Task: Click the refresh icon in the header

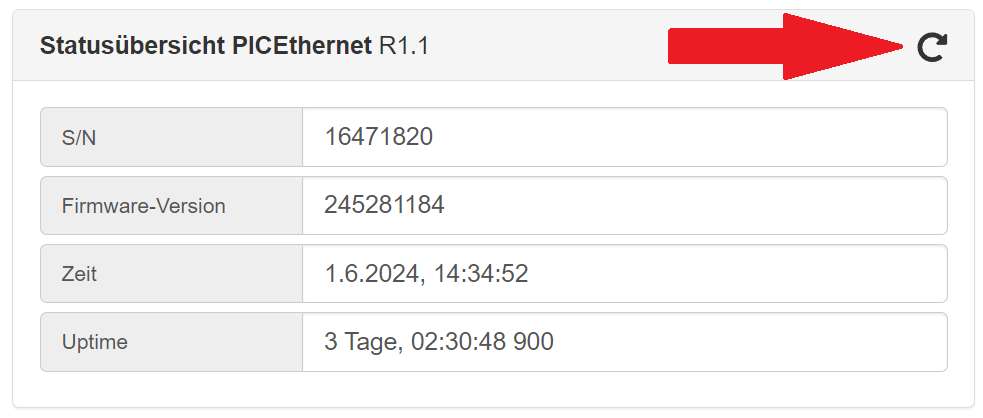Action: point(932,47)
